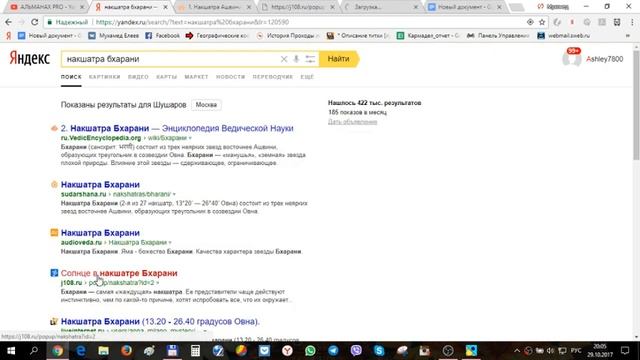Viewport: 640px width, 360px height.
Task: Open advanced search filter settings icon
Action: [x=310, y=59]
